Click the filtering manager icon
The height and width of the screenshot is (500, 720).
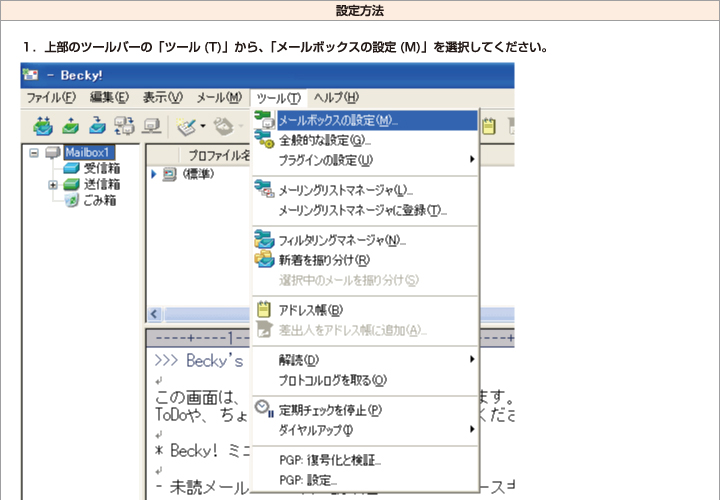pyautogui.click(x=264, y=239)
